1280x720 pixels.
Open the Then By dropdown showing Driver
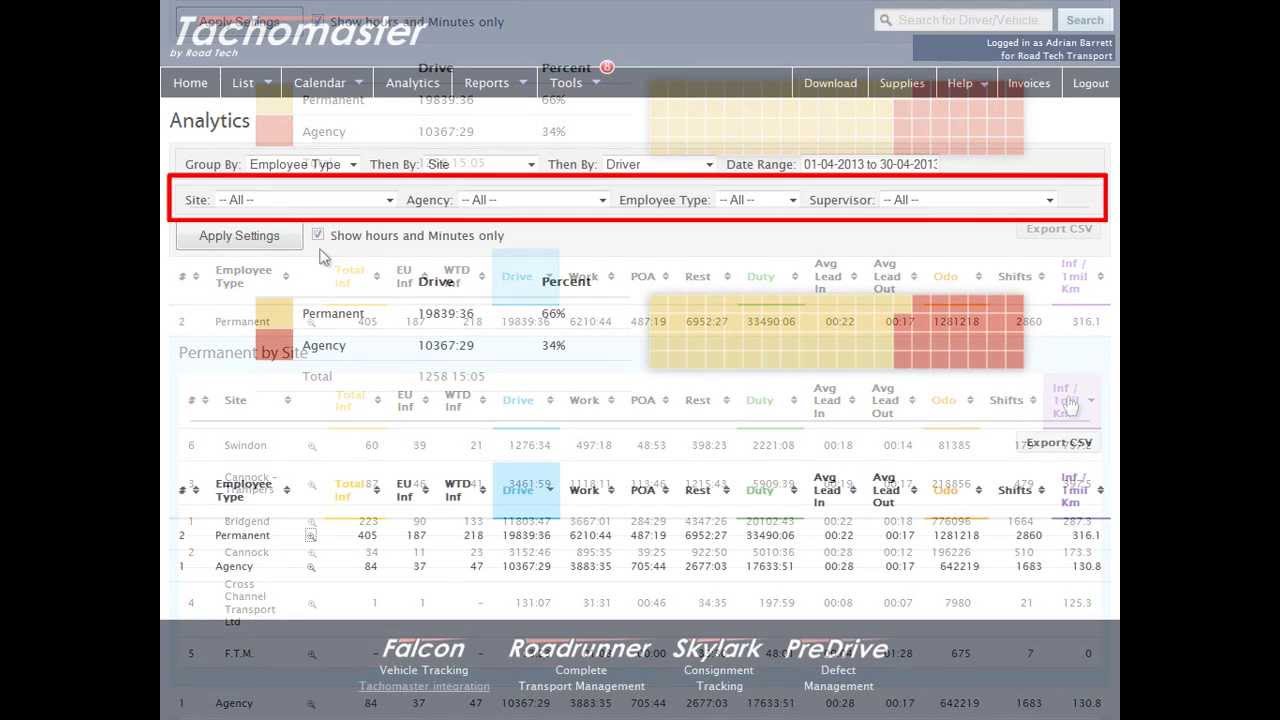click(x=659, y=164)
